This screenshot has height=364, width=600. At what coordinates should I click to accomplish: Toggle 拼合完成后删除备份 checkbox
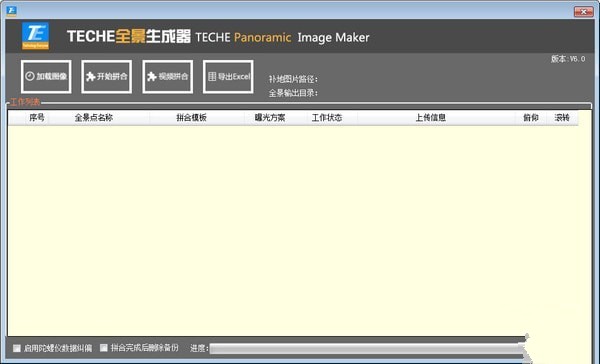click(104, 348)
